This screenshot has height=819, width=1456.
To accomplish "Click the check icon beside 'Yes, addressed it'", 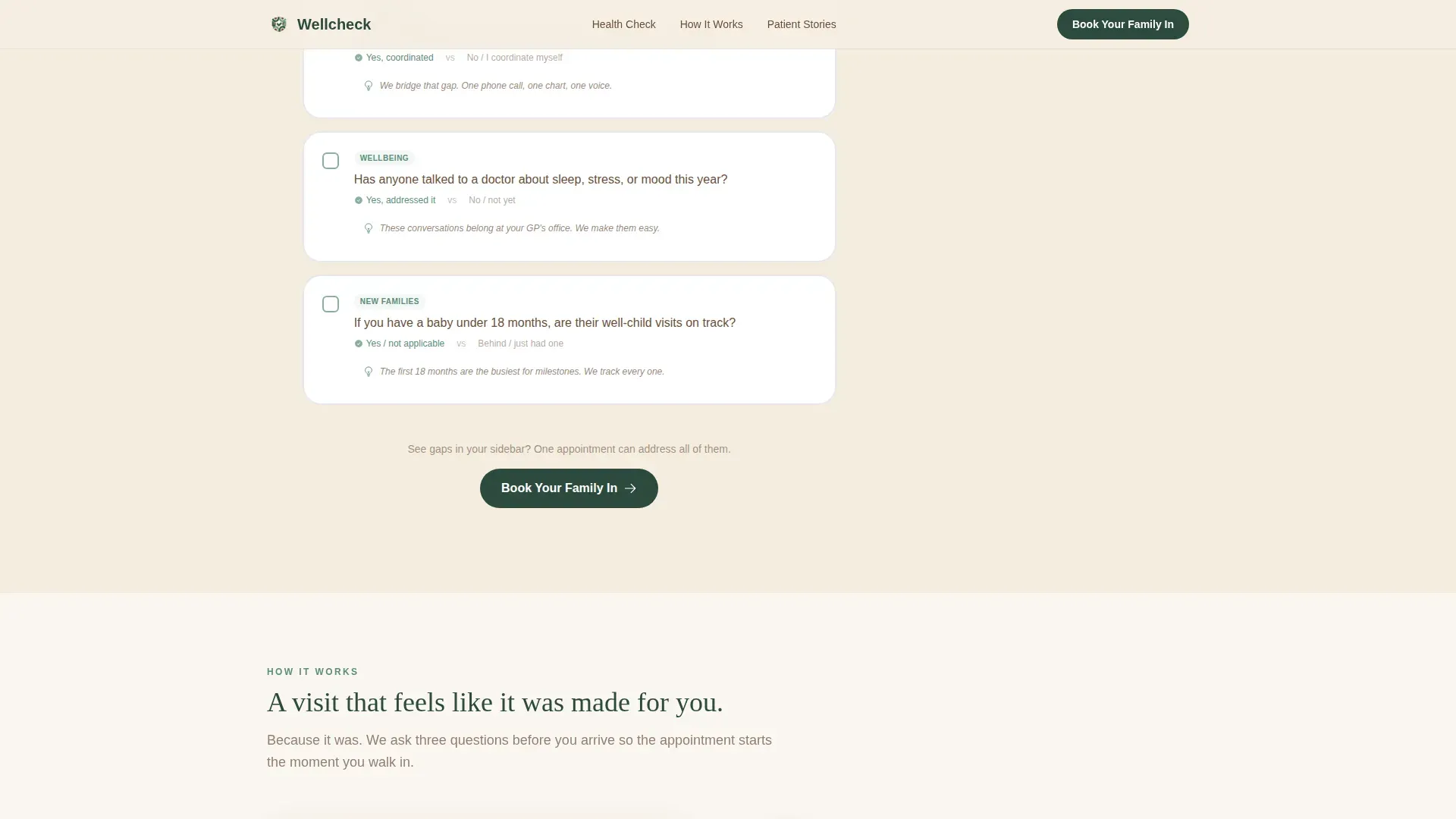I will 359,200.
